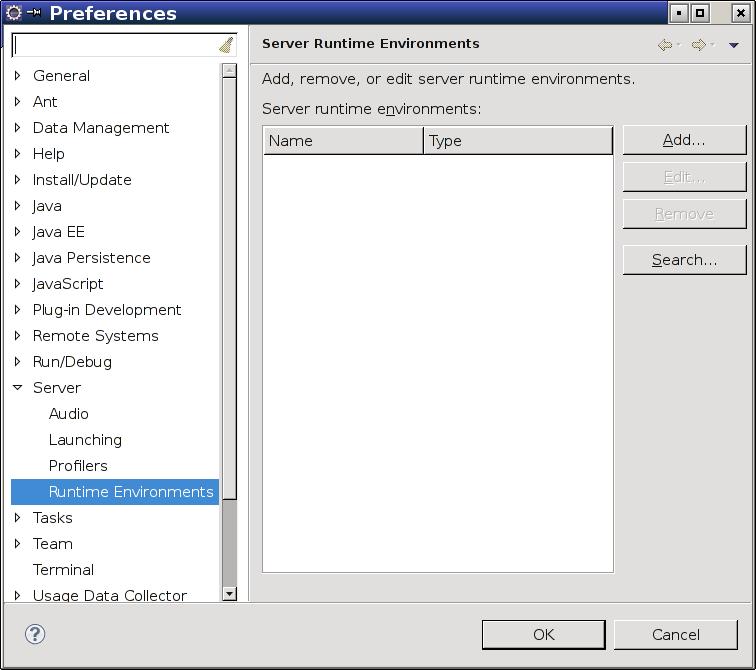Click the Preferences window gear icon
The image size is (756, 670).
[14, 13]
